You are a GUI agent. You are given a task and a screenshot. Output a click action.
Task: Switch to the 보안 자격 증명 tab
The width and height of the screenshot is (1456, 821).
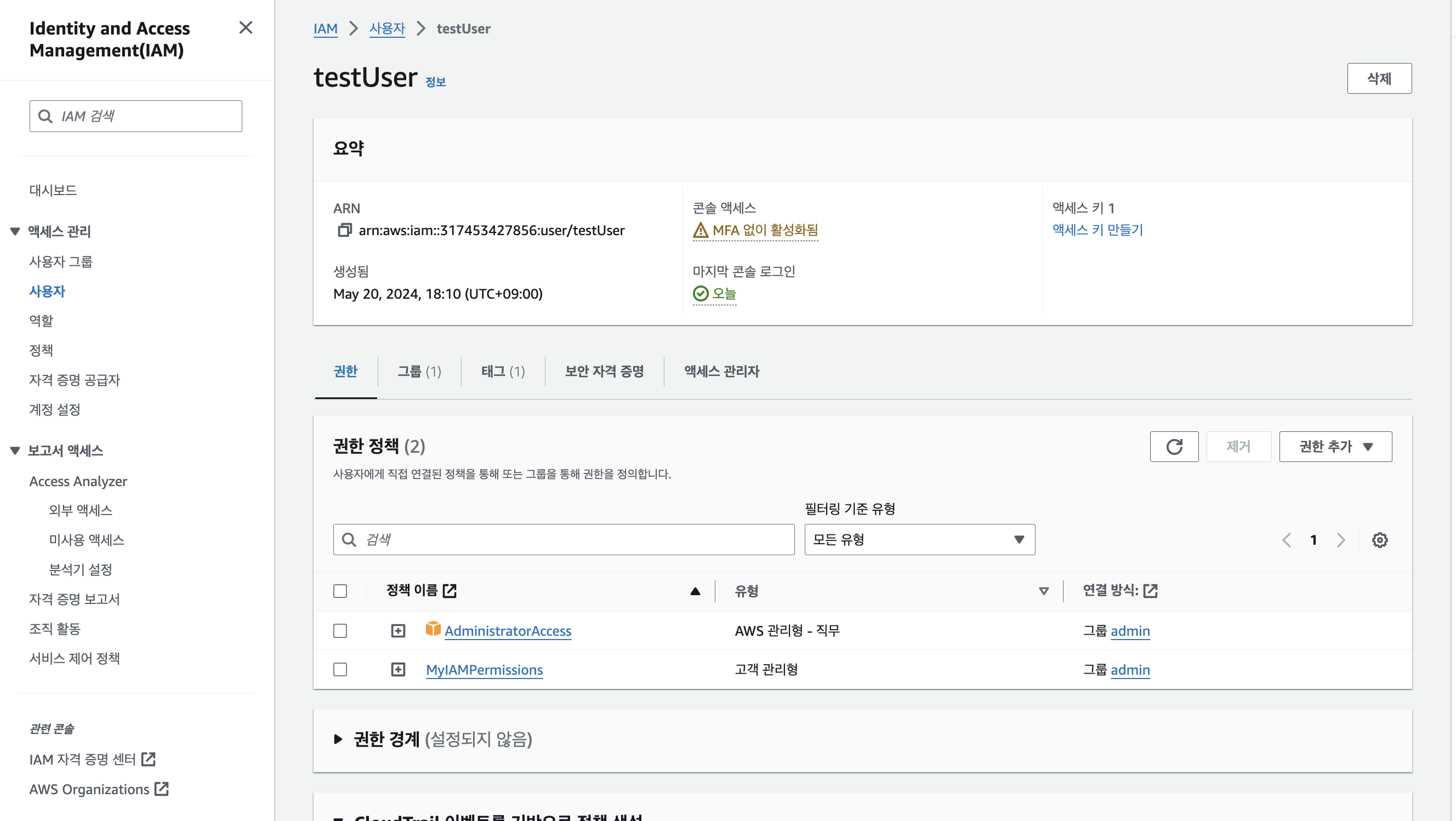[x=604, y=371]
